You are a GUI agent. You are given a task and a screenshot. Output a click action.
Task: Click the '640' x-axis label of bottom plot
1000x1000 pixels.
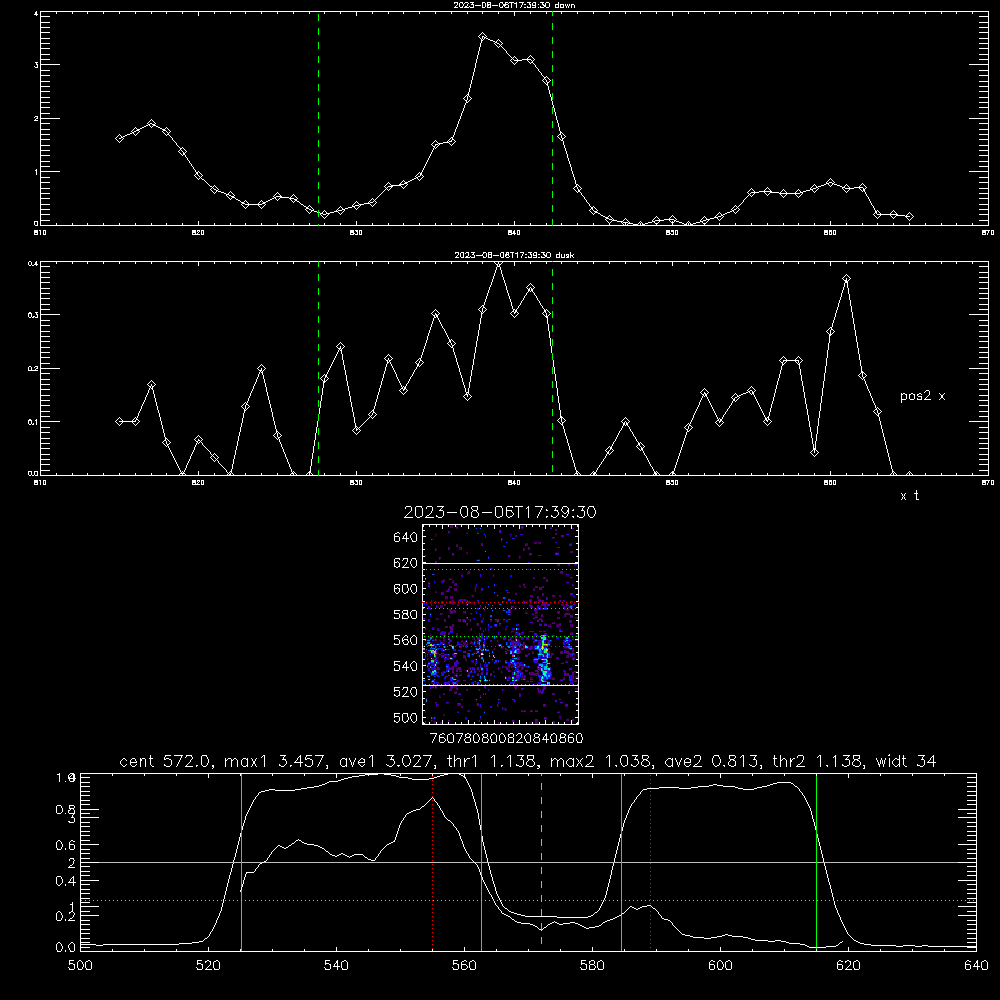tap(976, 966)
